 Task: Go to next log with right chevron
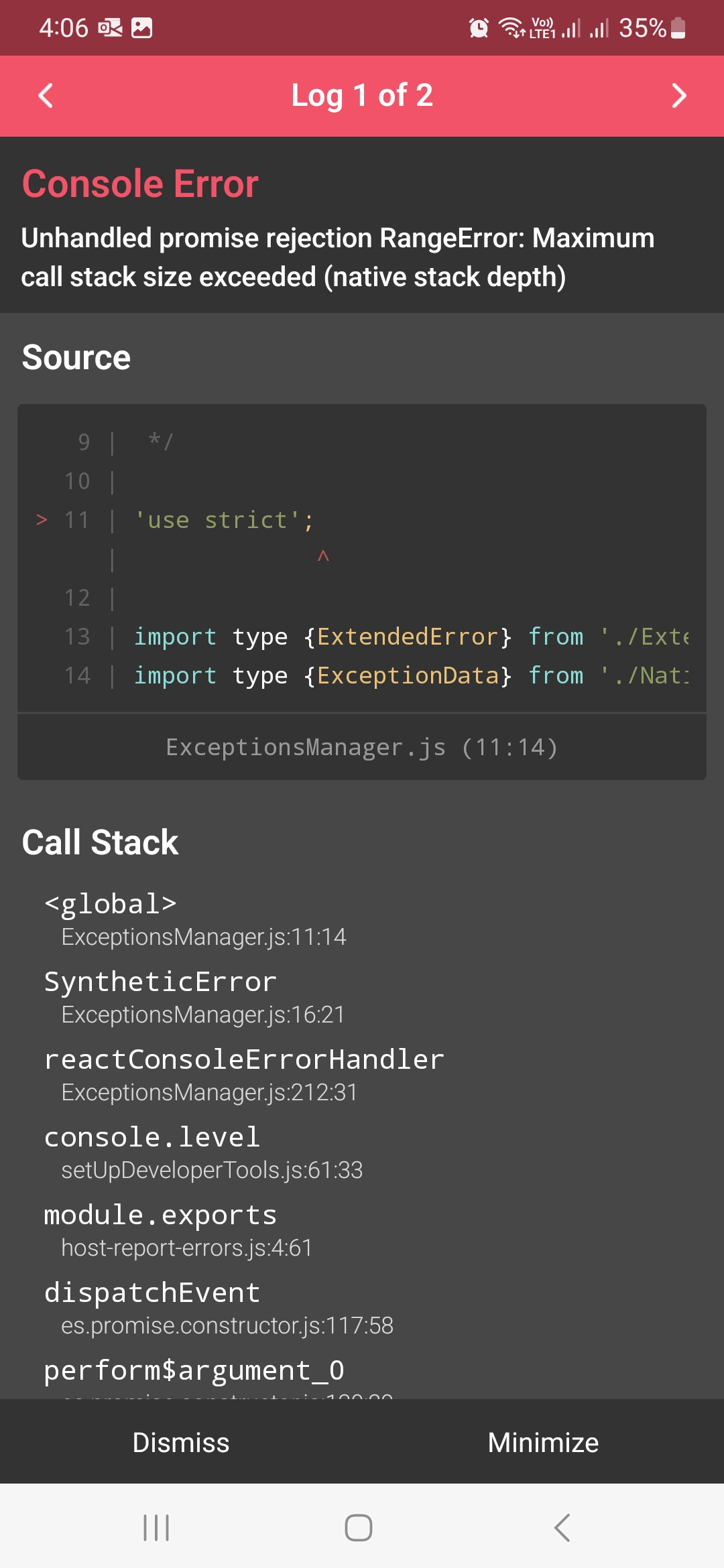679,96
